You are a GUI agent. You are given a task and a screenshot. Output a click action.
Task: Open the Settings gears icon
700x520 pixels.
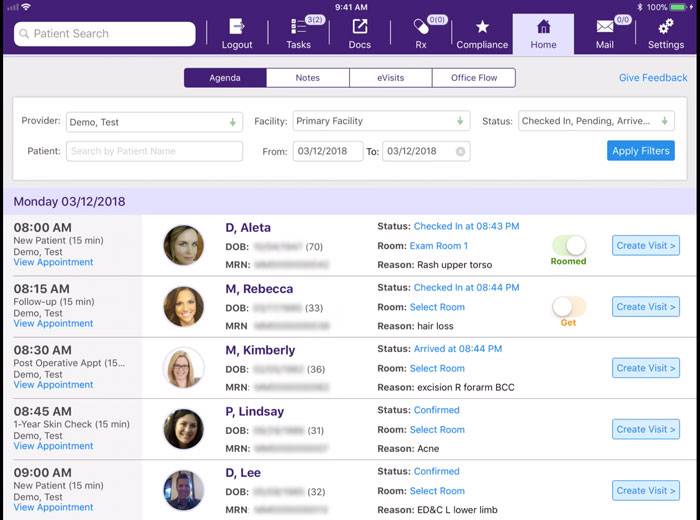tap(666, 27)
